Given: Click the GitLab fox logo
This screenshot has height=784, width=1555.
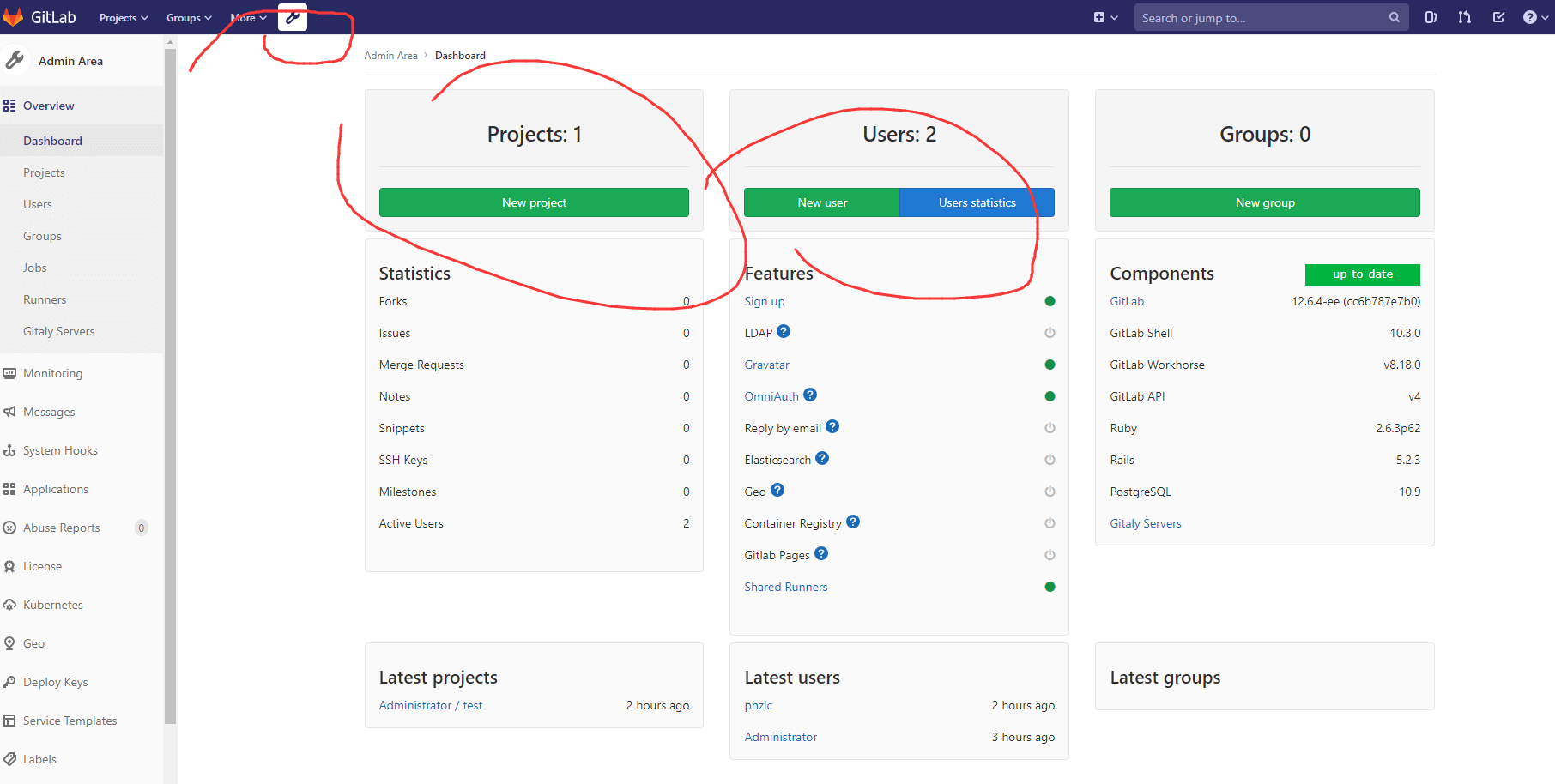Looking at the screenshot, I should 14,17.
